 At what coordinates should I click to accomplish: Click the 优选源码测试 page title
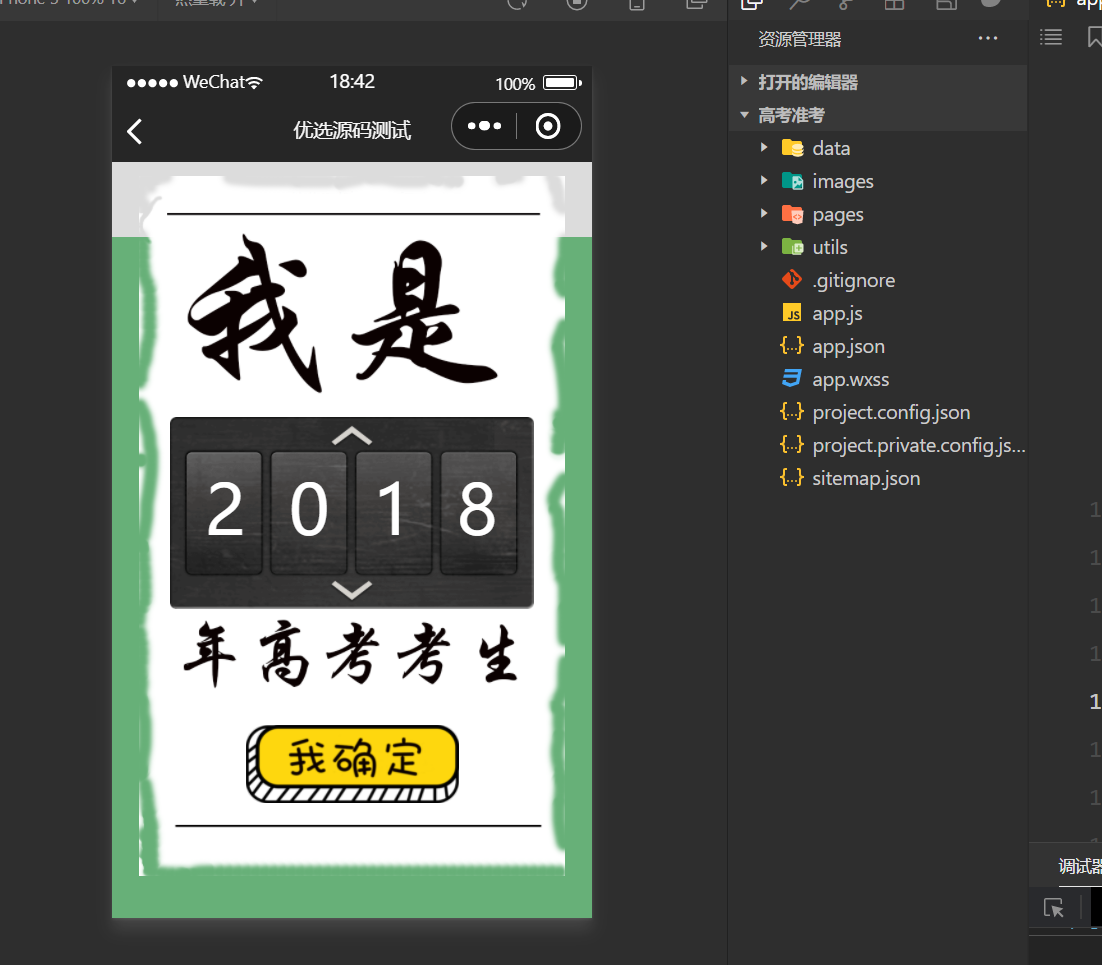[x=352, y=130]
